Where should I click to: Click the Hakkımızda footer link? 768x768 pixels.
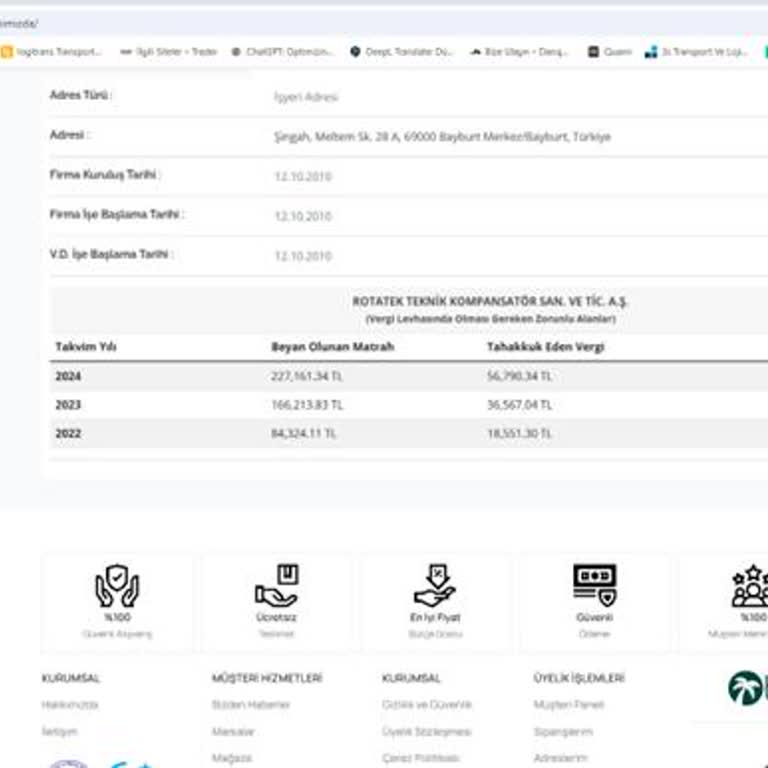tap(70, 705)
